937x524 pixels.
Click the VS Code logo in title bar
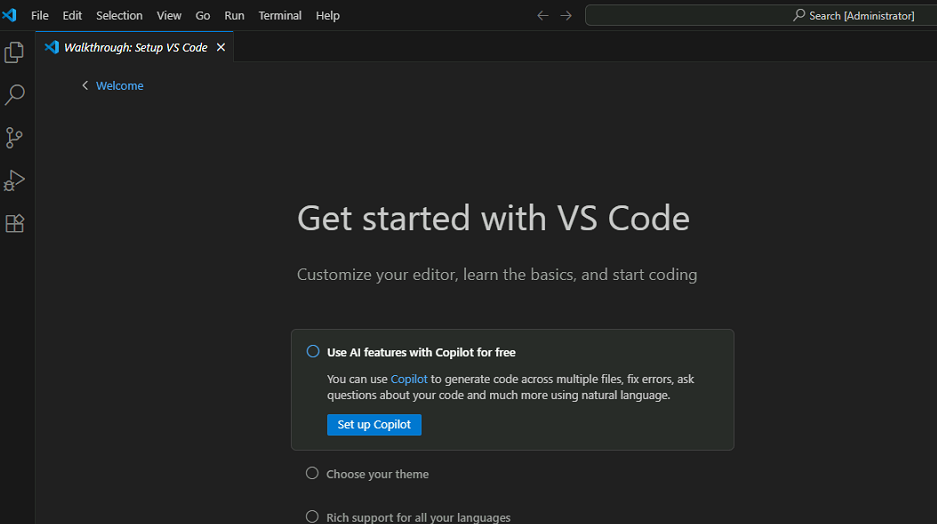(10, 15)
